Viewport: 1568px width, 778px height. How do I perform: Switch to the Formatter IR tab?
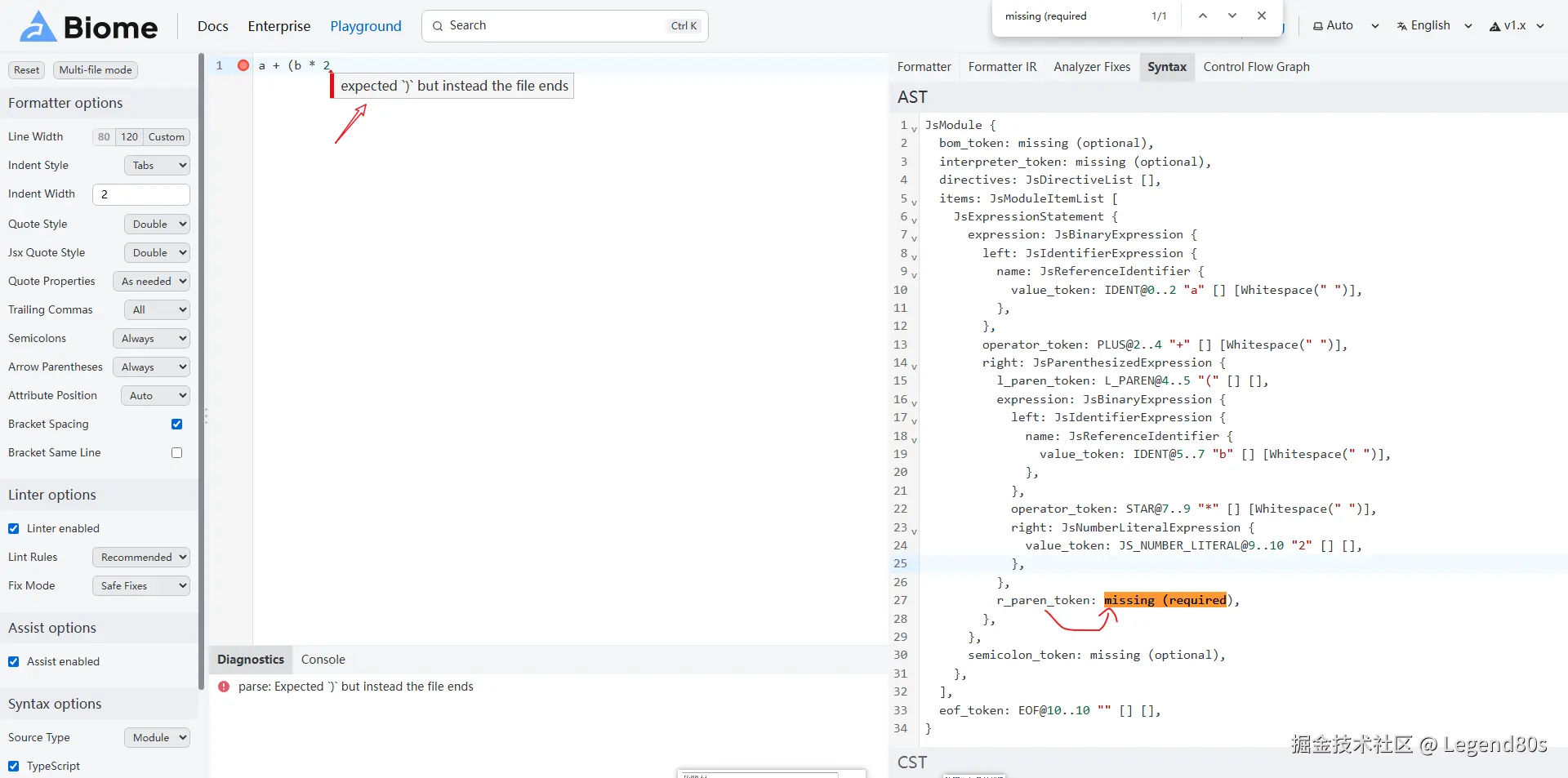pyautogui.click(x=1002, y=67)
